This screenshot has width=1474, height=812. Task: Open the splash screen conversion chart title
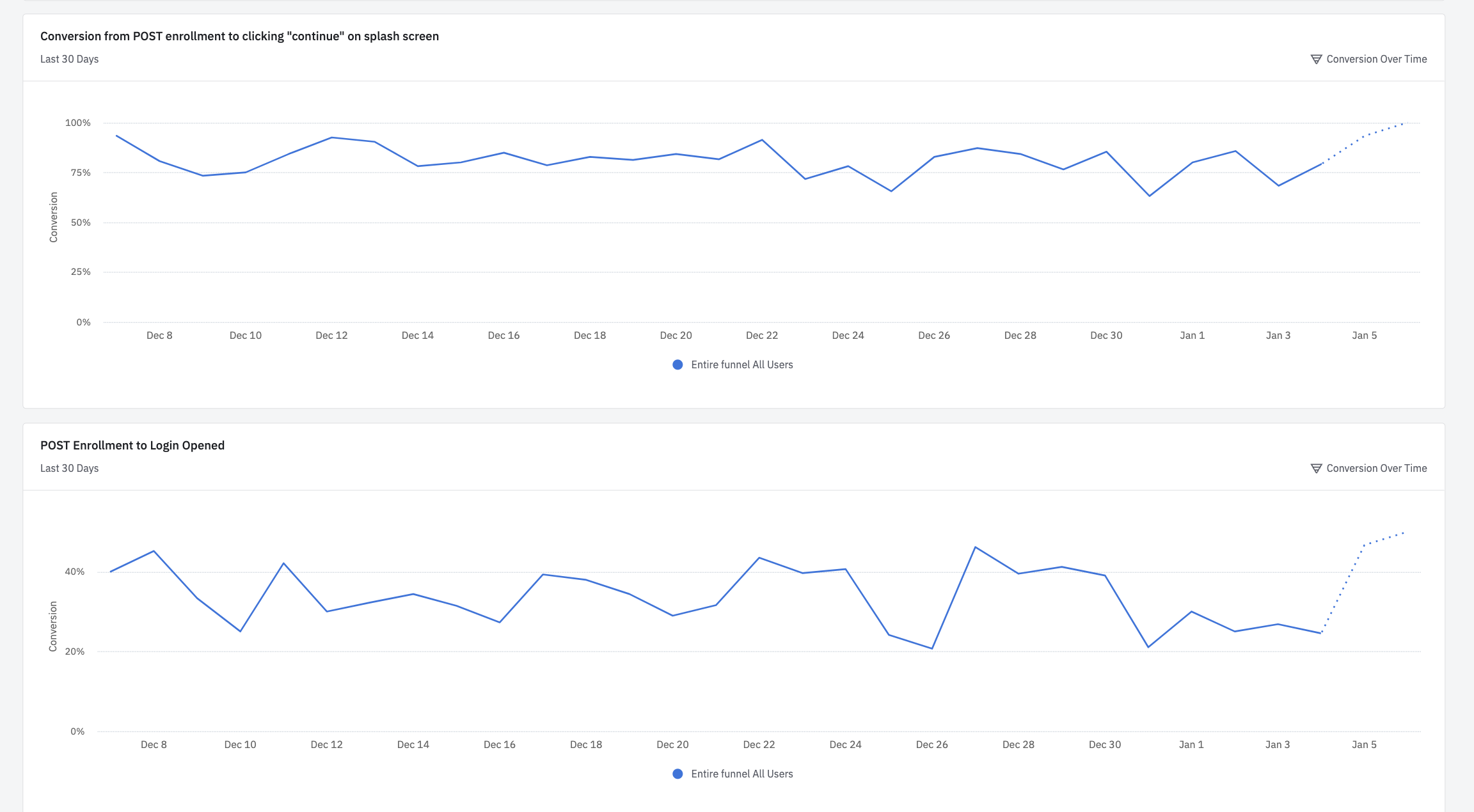[x=239, y=36]
